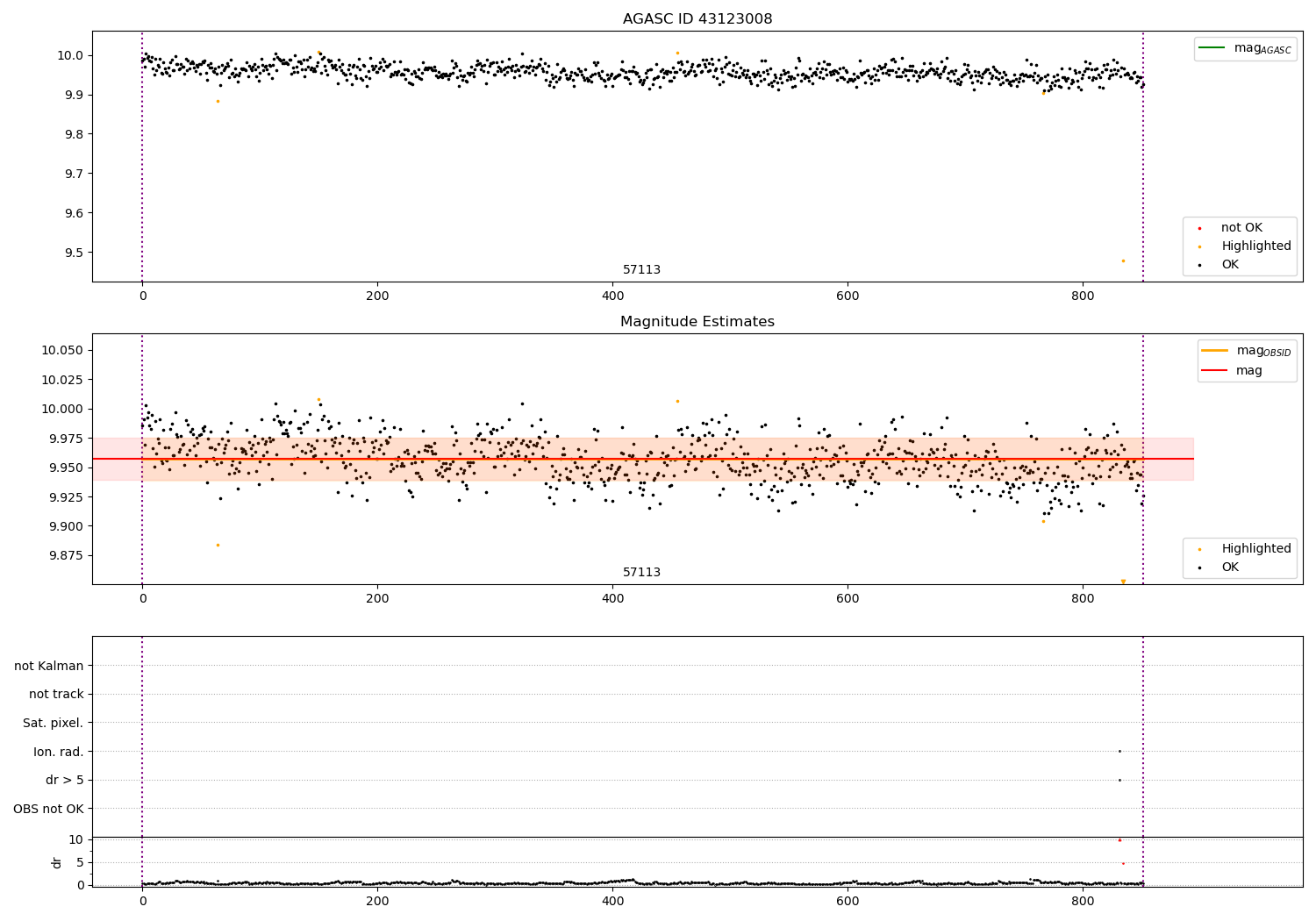
Task: Click the red 'mag' legend entry
Action: point(1233,371)
